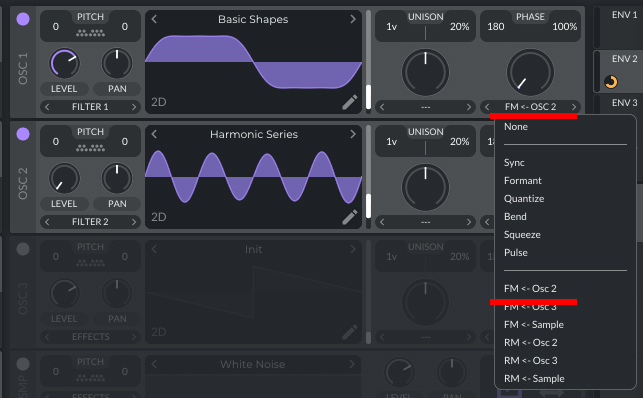Step to previous OSC 2 spectral morph type
This screenshot has width=643, height=398.
(382, 222)
